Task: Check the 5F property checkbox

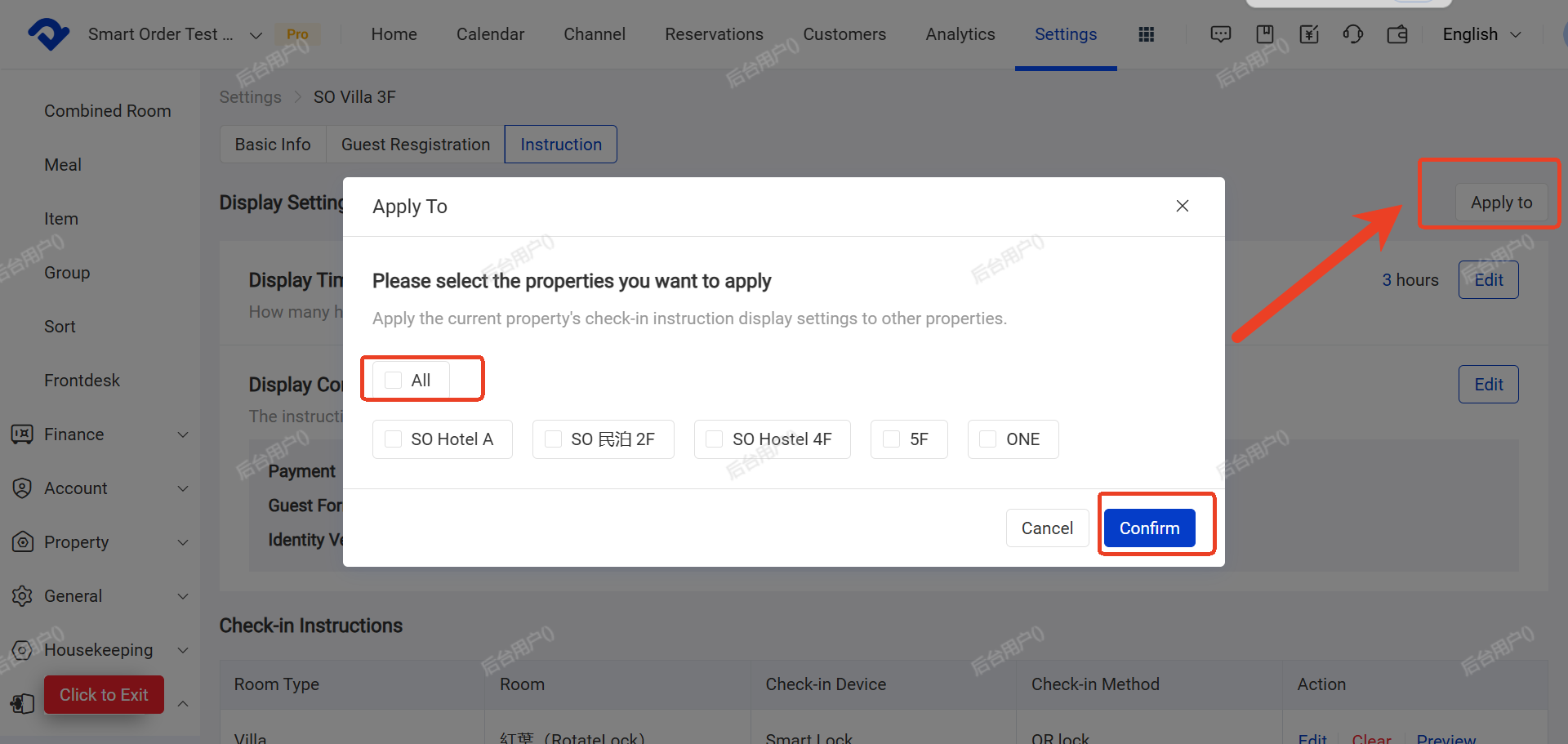Action: coord(891,439)
